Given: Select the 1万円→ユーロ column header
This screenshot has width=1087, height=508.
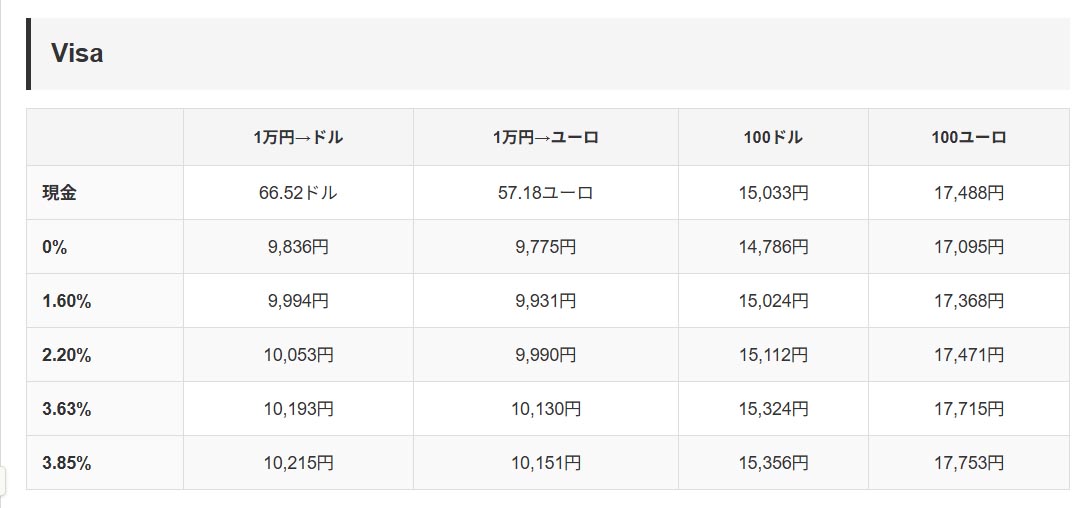Looking at the screenshot, I should tap(545, 138).
